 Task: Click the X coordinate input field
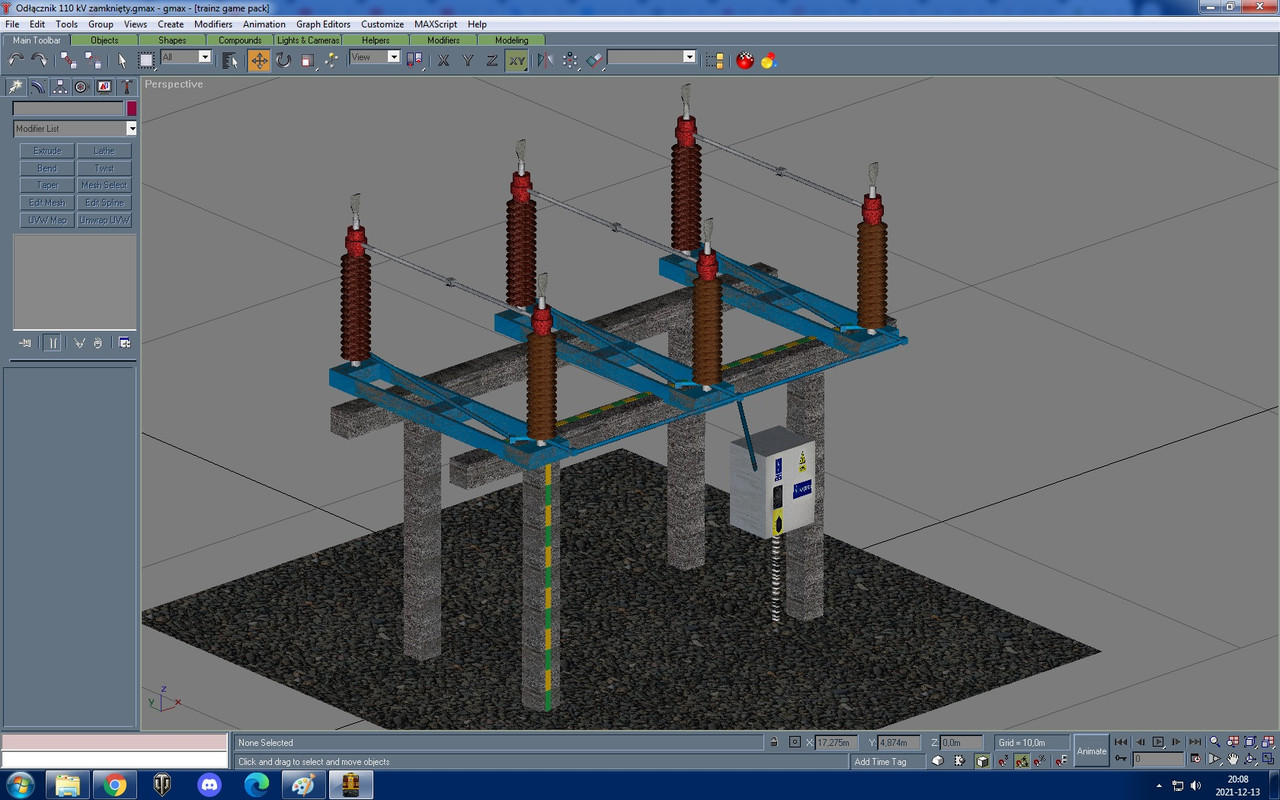point(837,742)
